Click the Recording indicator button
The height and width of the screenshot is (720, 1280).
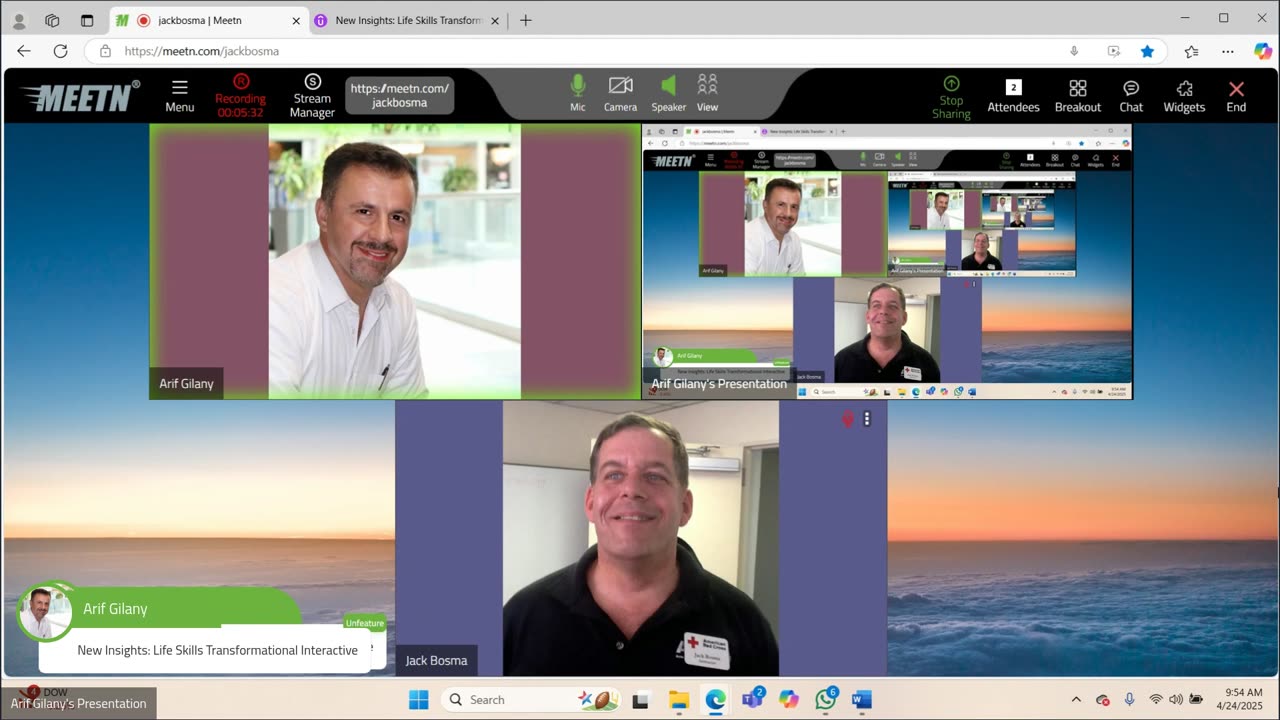pyautogui.click(x=241, y=96)
